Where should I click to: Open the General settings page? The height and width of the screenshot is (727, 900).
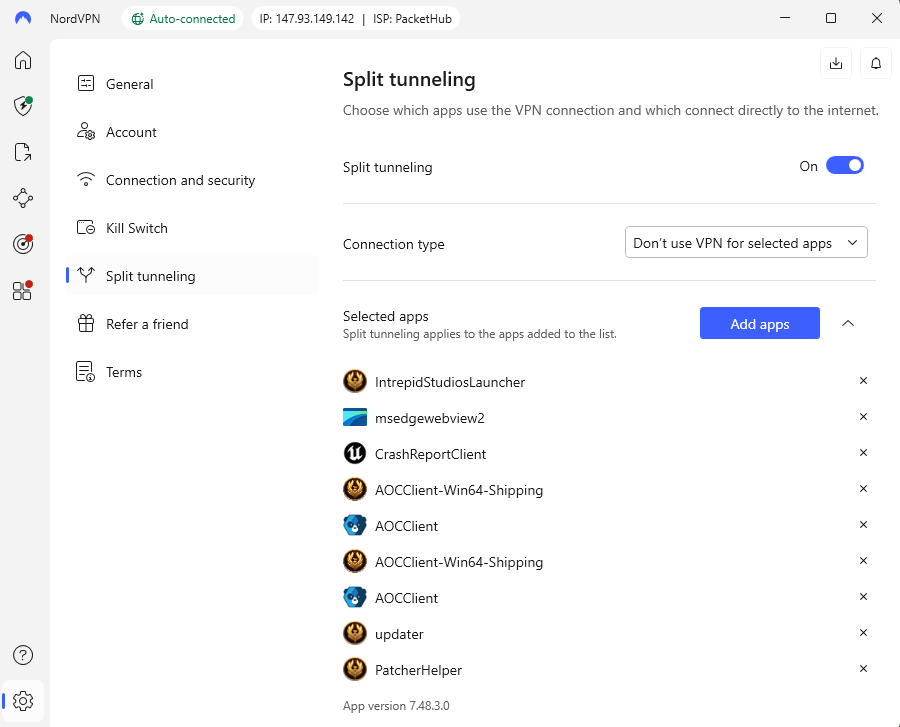tap(130, 84)
